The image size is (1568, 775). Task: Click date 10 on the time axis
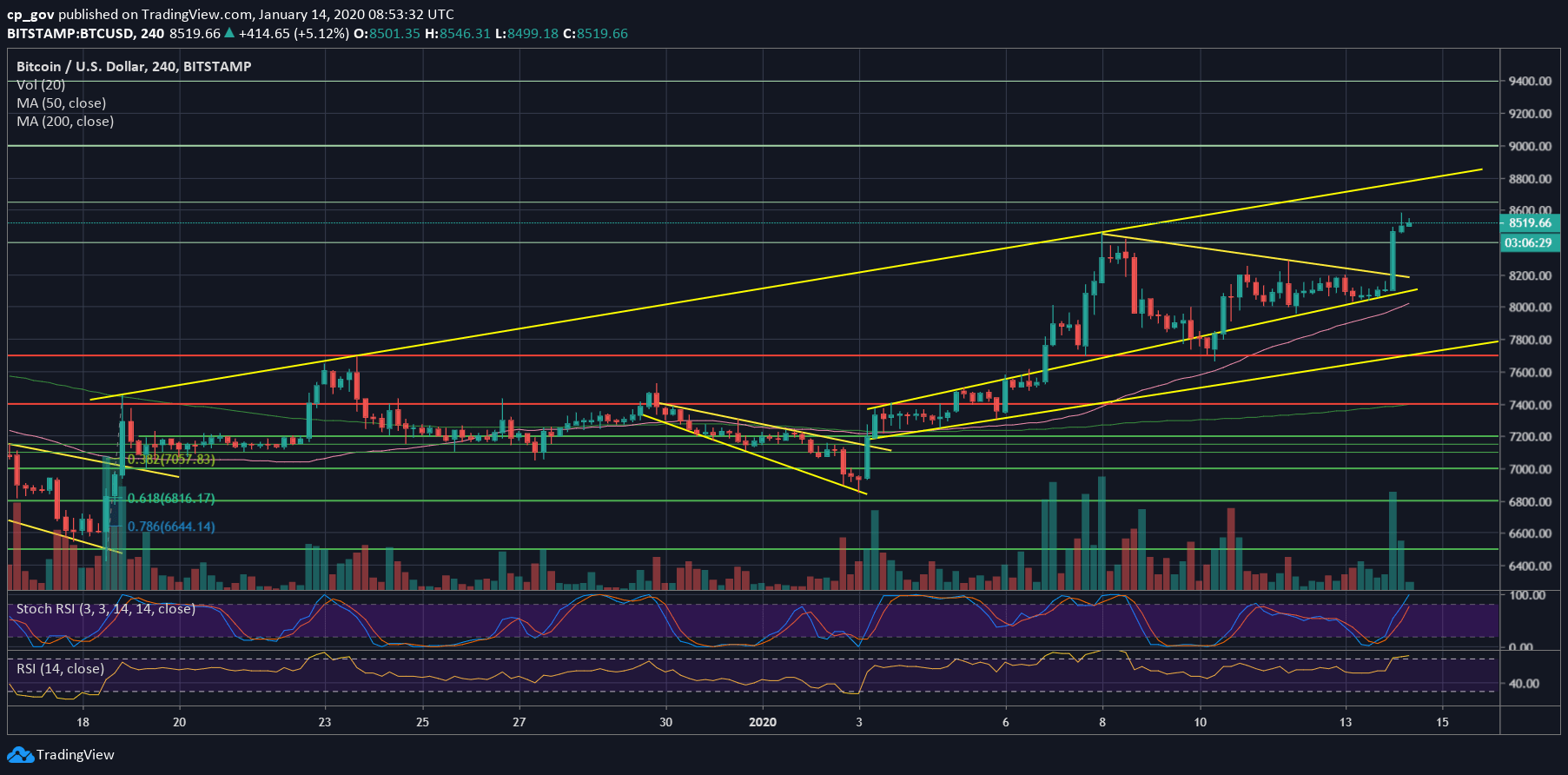point(1200,722)
